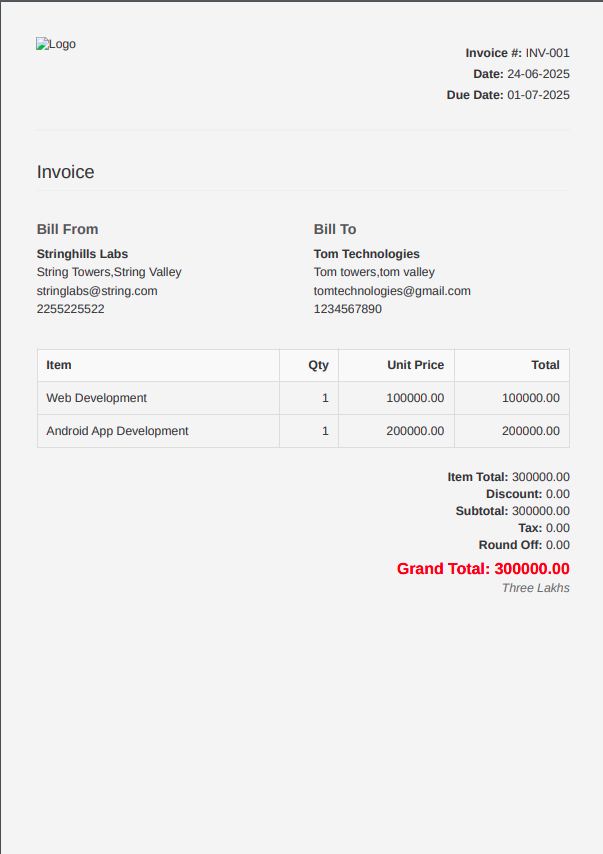Click the Qty column header
The image size is (603, 854).
tap(318, 365)
